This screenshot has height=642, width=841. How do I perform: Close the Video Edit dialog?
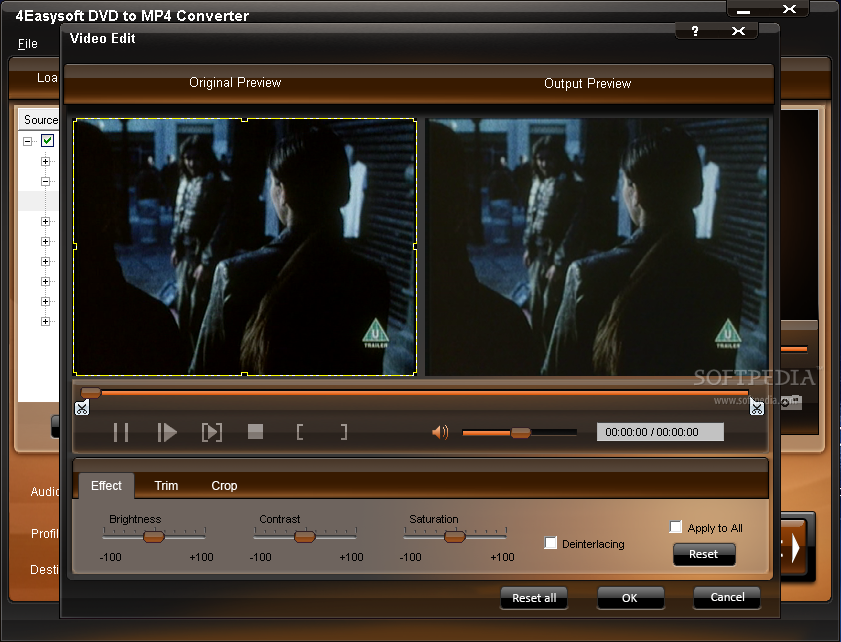[739, 31]
